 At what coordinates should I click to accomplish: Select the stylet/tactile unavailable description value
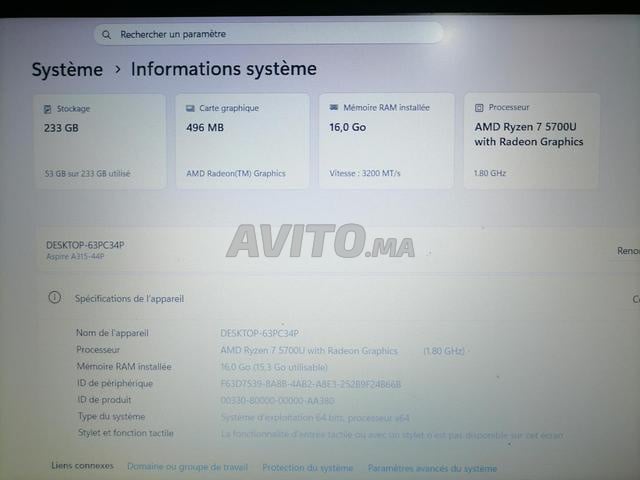pos(392,435)
